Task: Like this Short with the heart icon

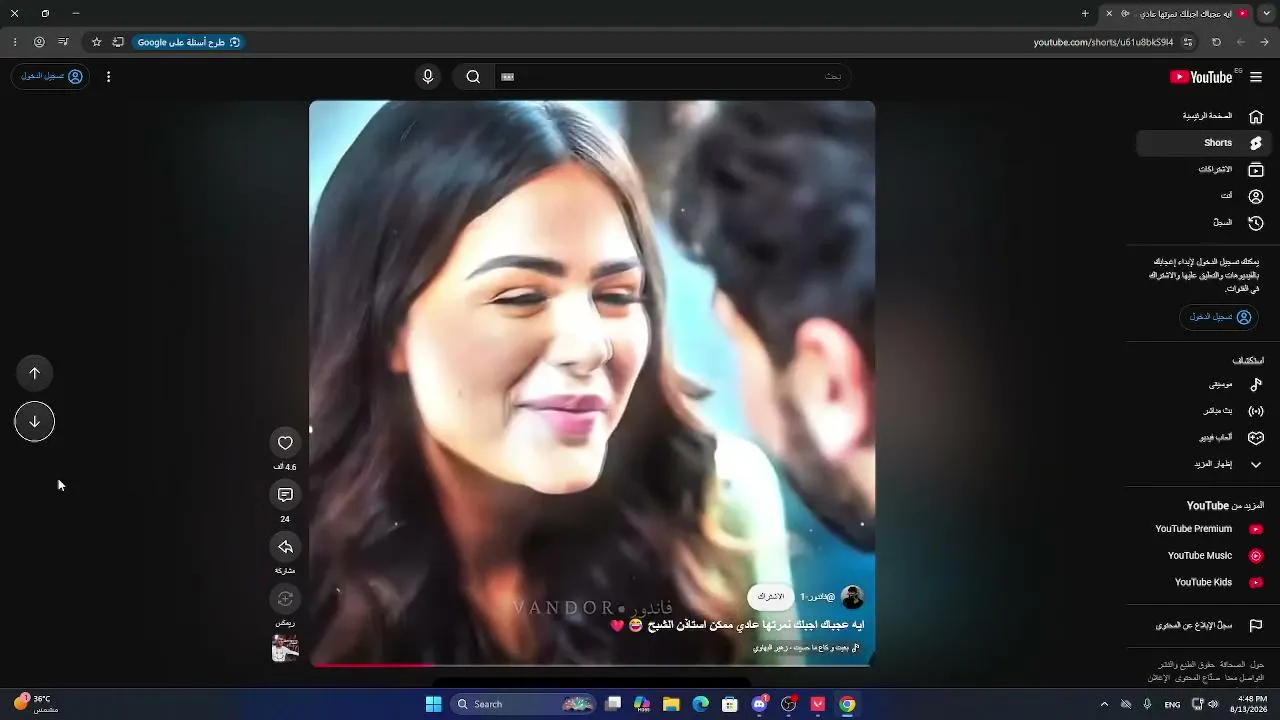Action: click(285, 443)
